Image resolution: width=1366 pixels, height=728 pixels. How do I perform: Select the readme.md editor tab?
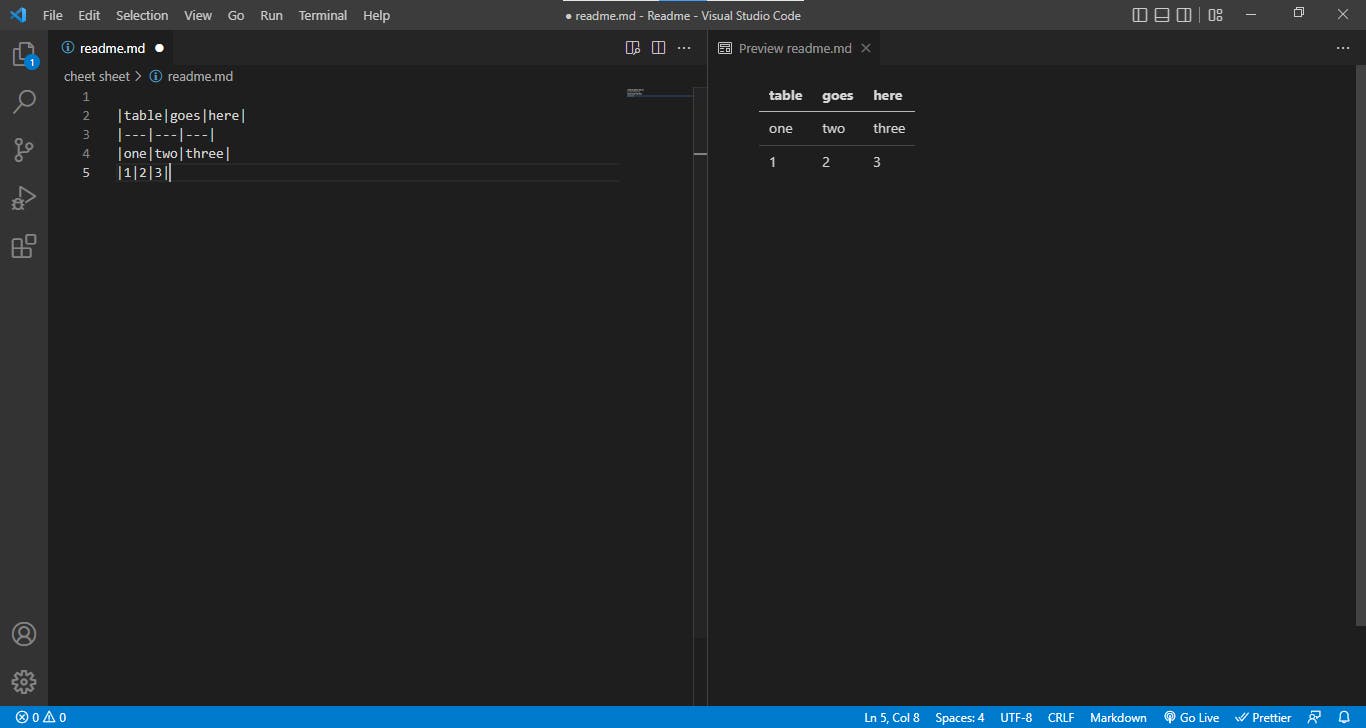(x=112, y=48)
